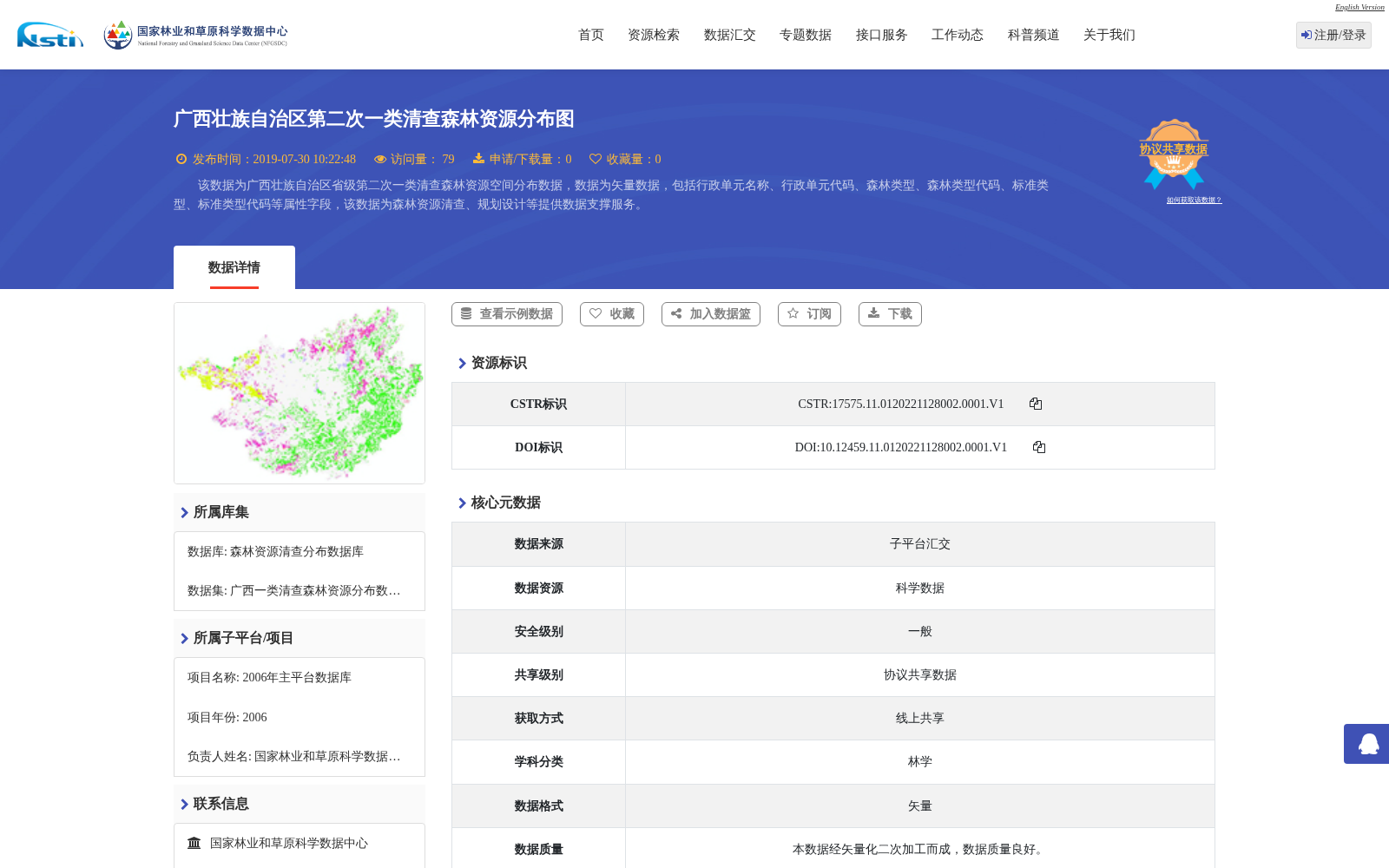Click the 共享级别 label cell

coord(538,674)
